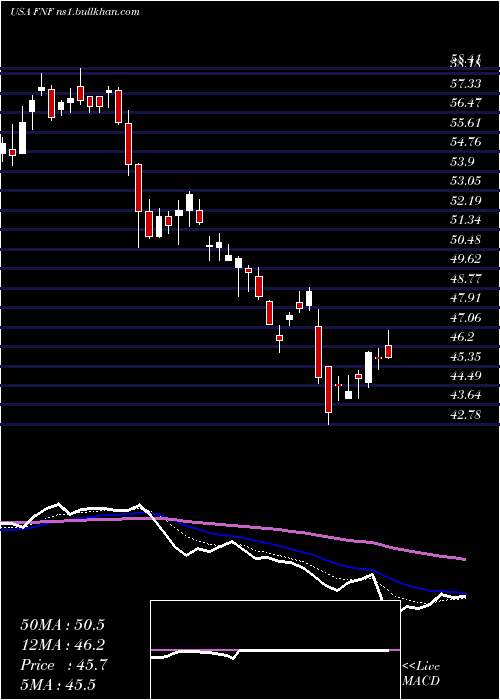Click the 48.77 price level label
The width and height of the screenshot is (500, 700).
point(466,279)
